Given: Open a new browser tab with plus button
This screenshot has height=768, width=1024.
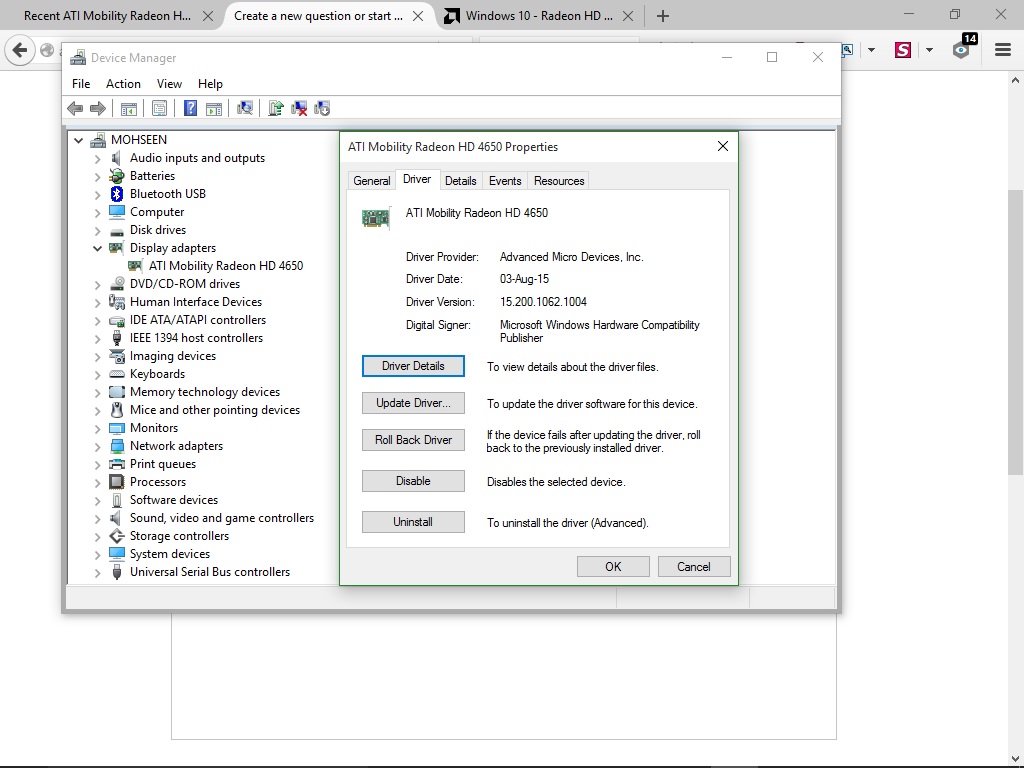Looking at the screenshot, I should point(663,16).
